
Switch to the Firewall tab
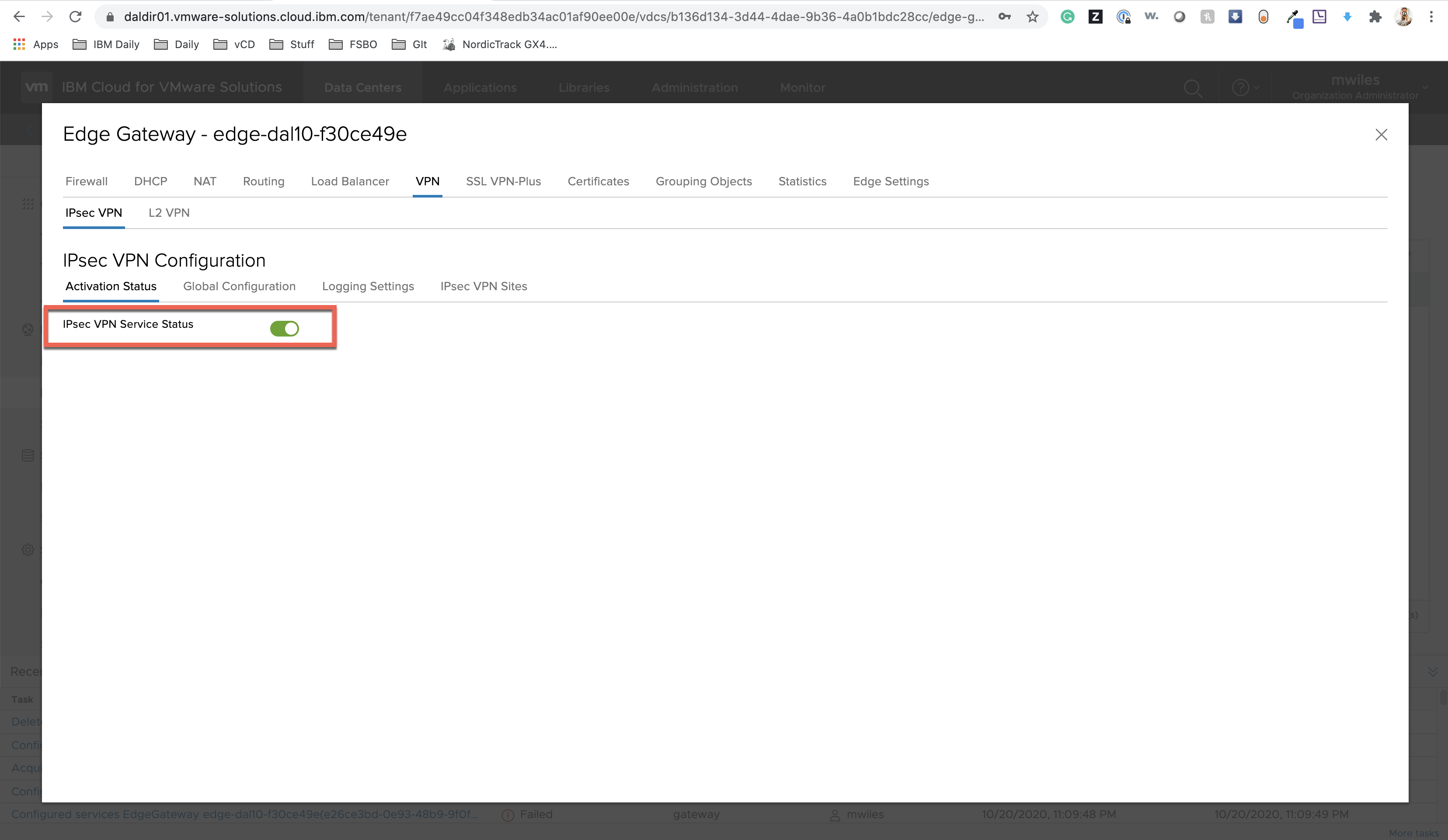tap(86, 181)
